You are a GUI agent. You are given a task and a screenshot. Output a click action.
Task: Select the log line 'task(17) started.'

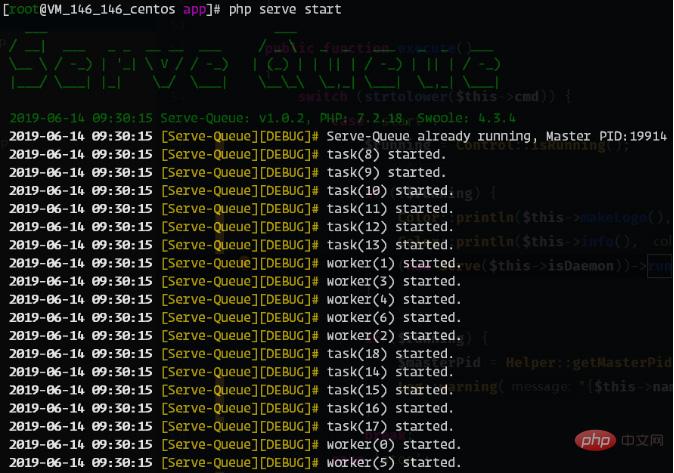pyautogui.click(x=232, y=426)
